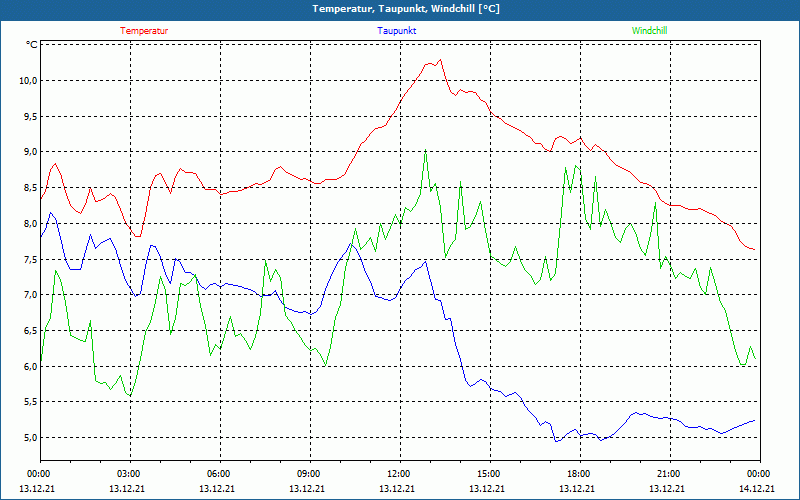
Task: Click the 7,5 y-axis value
Action: point(30,259)
